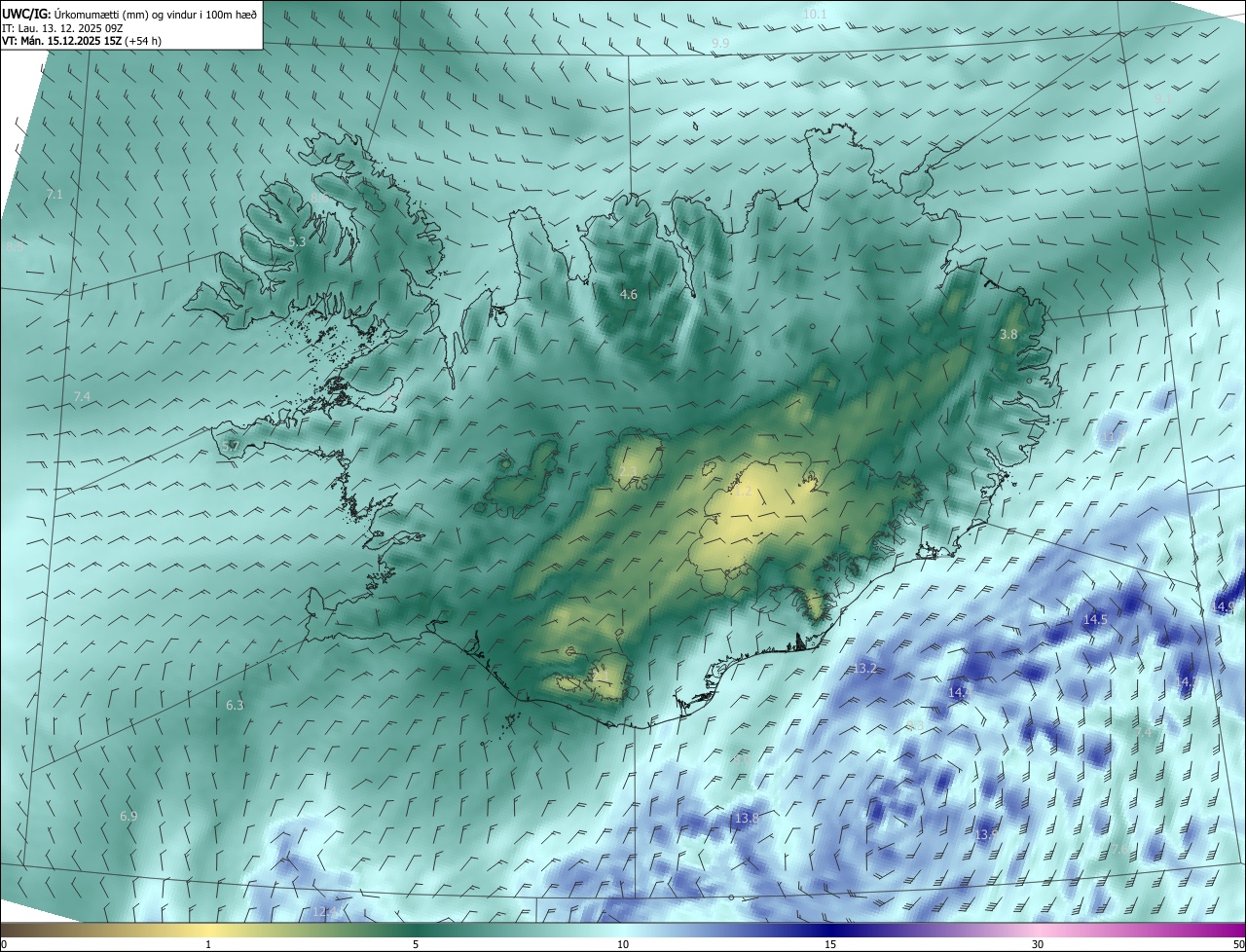Click the 5.3 value over the Westfjords
Image resolution: width=1246 pixels, height=952 pixels.
pyautogui.click(x=297, y=241)
